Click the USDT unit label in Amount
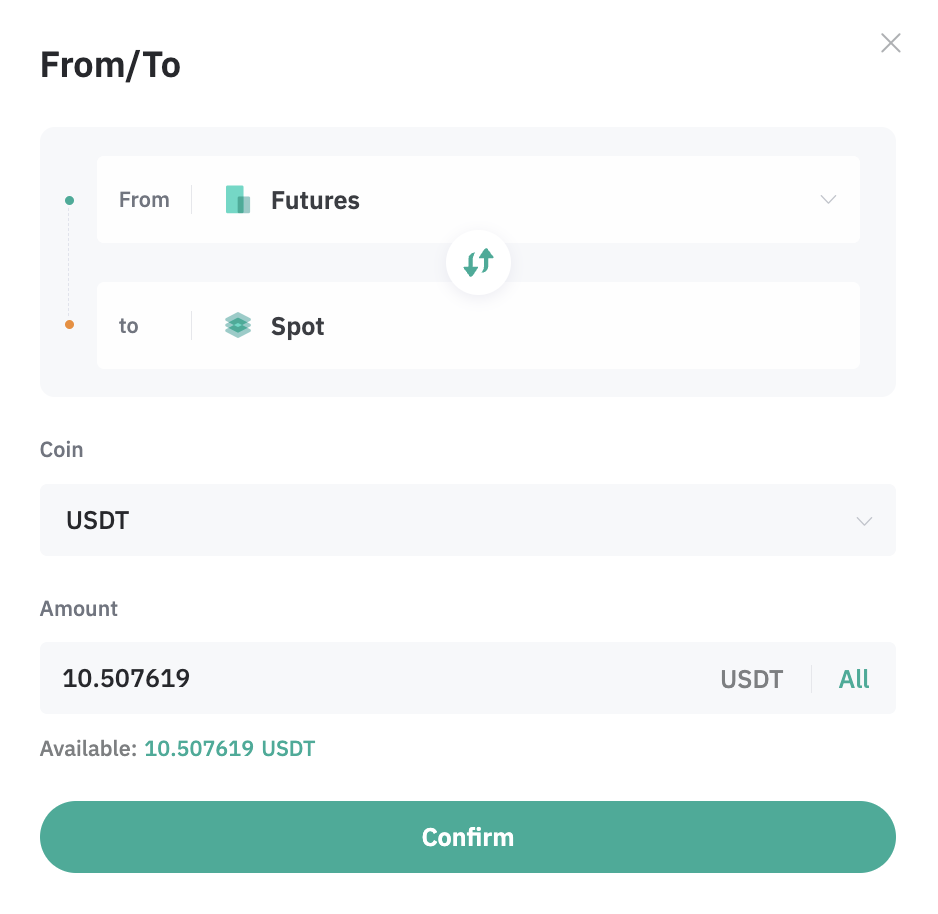The width and height of the screenshot is (938, 914). tap(751, 679)
